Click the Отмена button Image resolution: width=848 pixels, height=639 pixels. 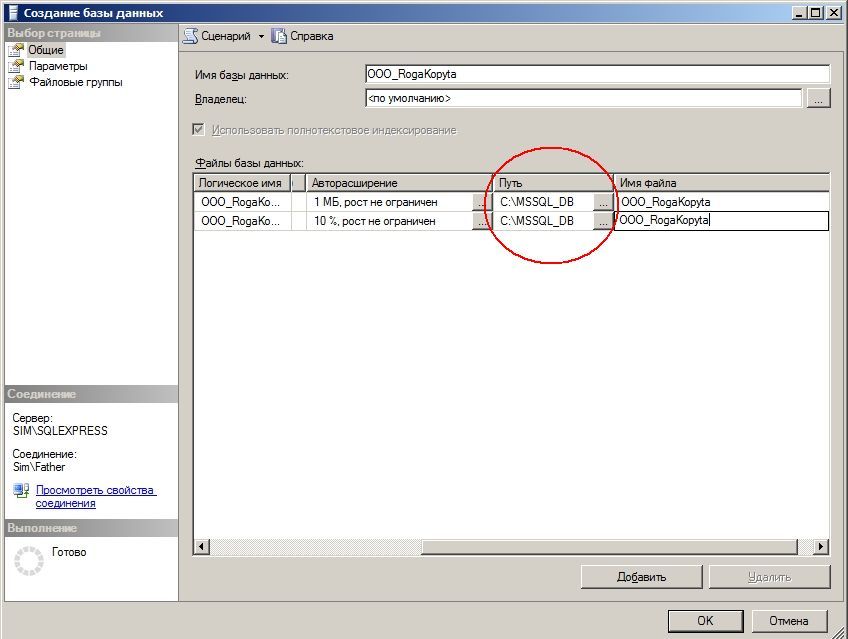click(x=789, y=621)
